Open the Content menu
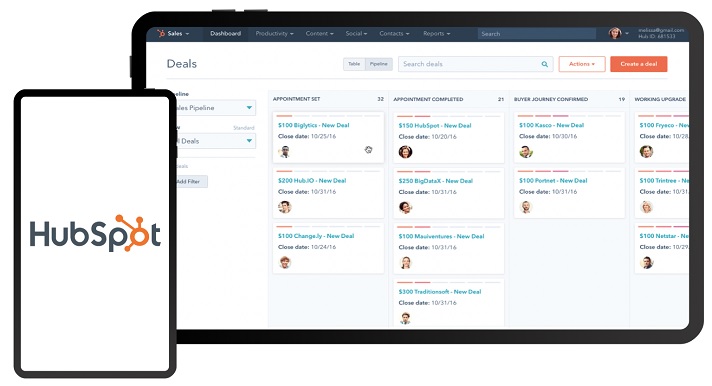Image resolution: width=712 pixels, height=386 pixels. [x=319, y=34]
